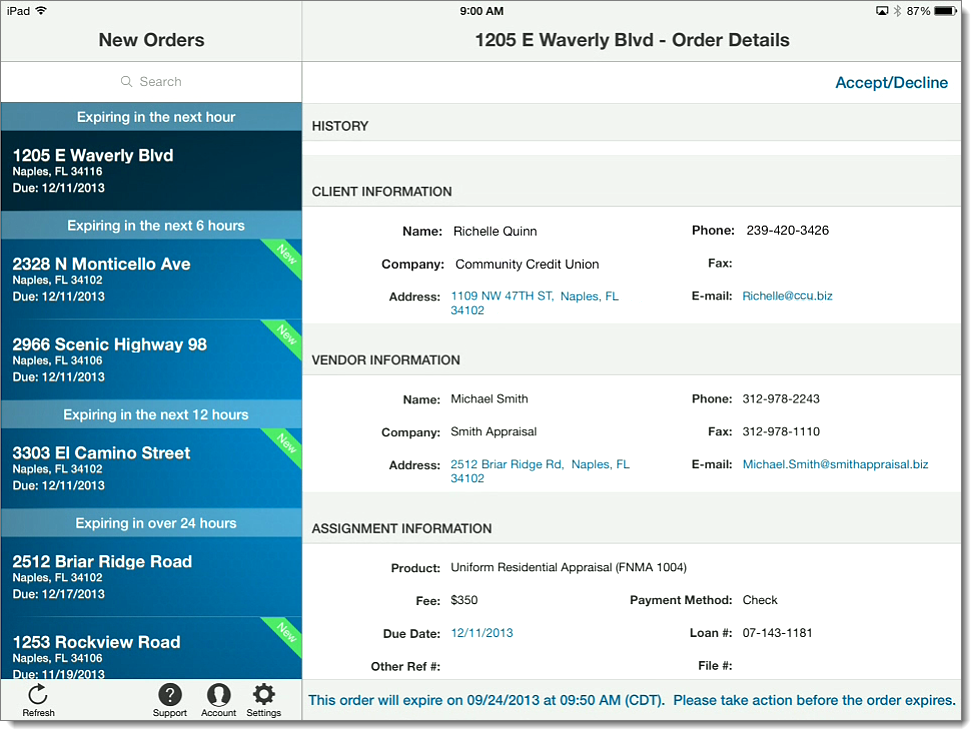Viewport: 977px width, 736px height.
Task: Click the search magnifier icon
Action: 126,82
